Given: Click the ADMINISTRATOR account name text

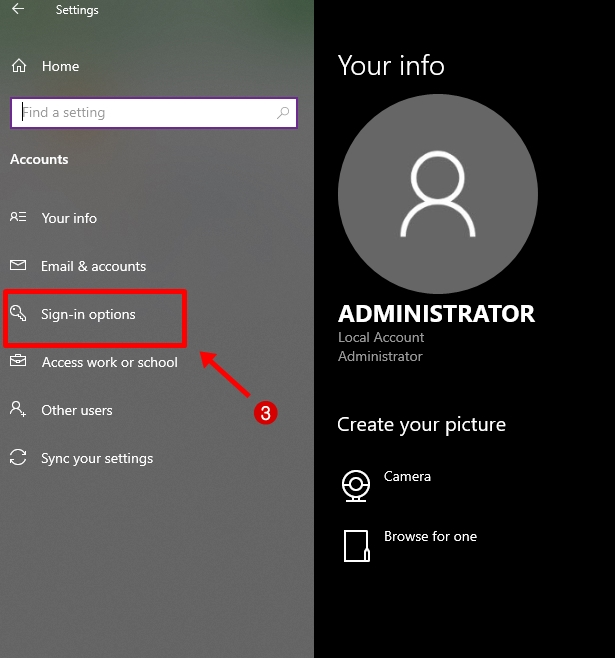Looking at the screenshot, I should click(x=437, y=314).
